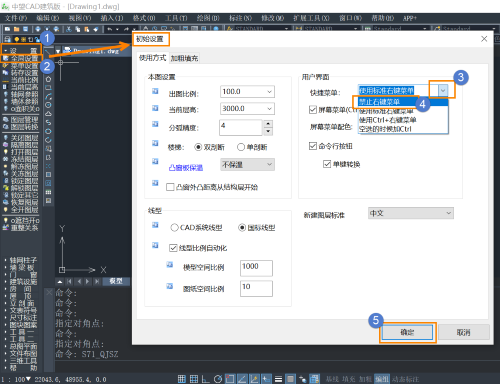Toggle Lineweight display icon in status bar
This screenshot has width=500, height=384.
click(x=278, y=379)
